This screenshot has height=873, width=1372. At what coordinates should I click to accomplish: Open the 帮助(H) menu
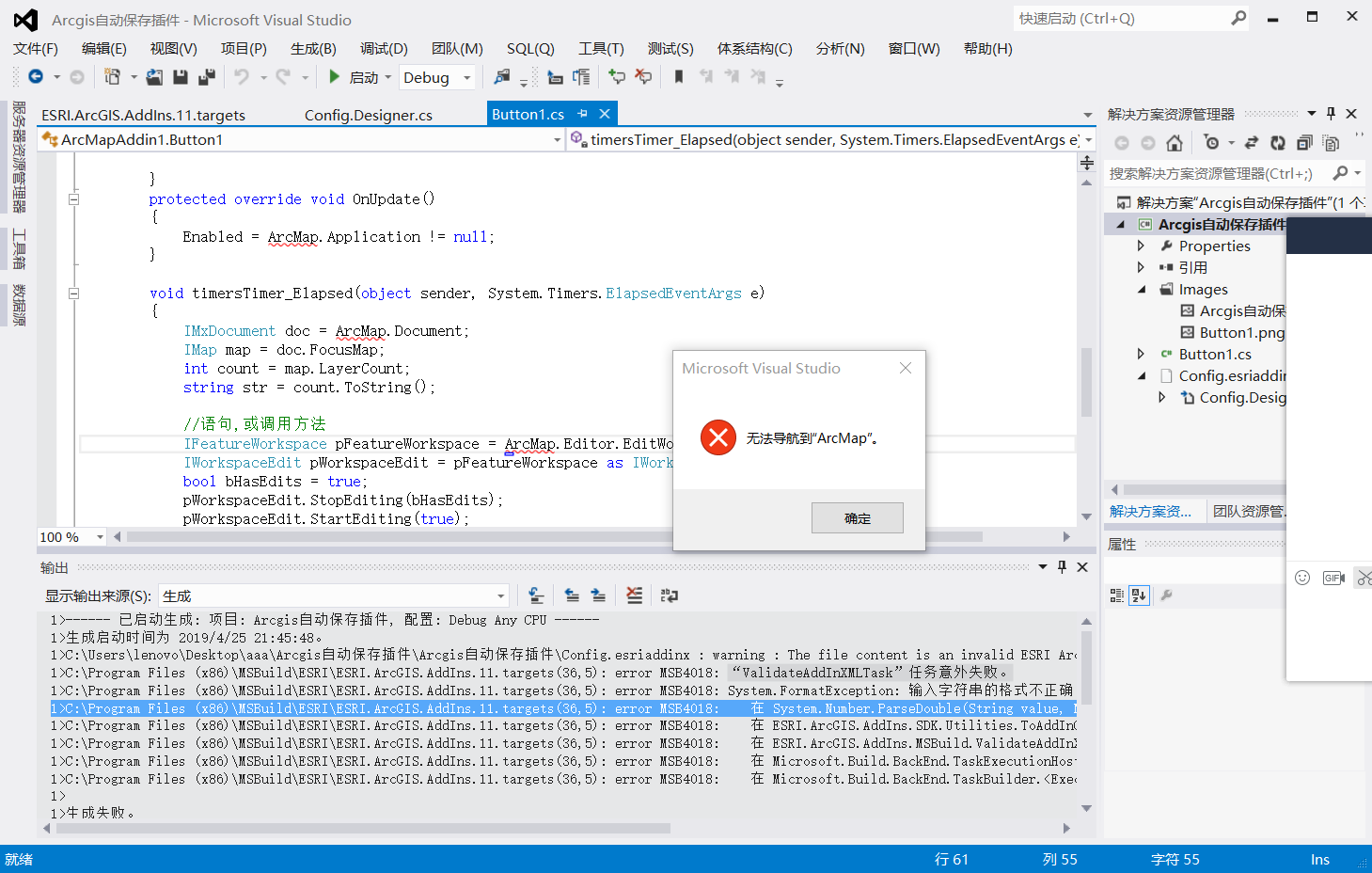pyautogui.click(x=988, y=49)
